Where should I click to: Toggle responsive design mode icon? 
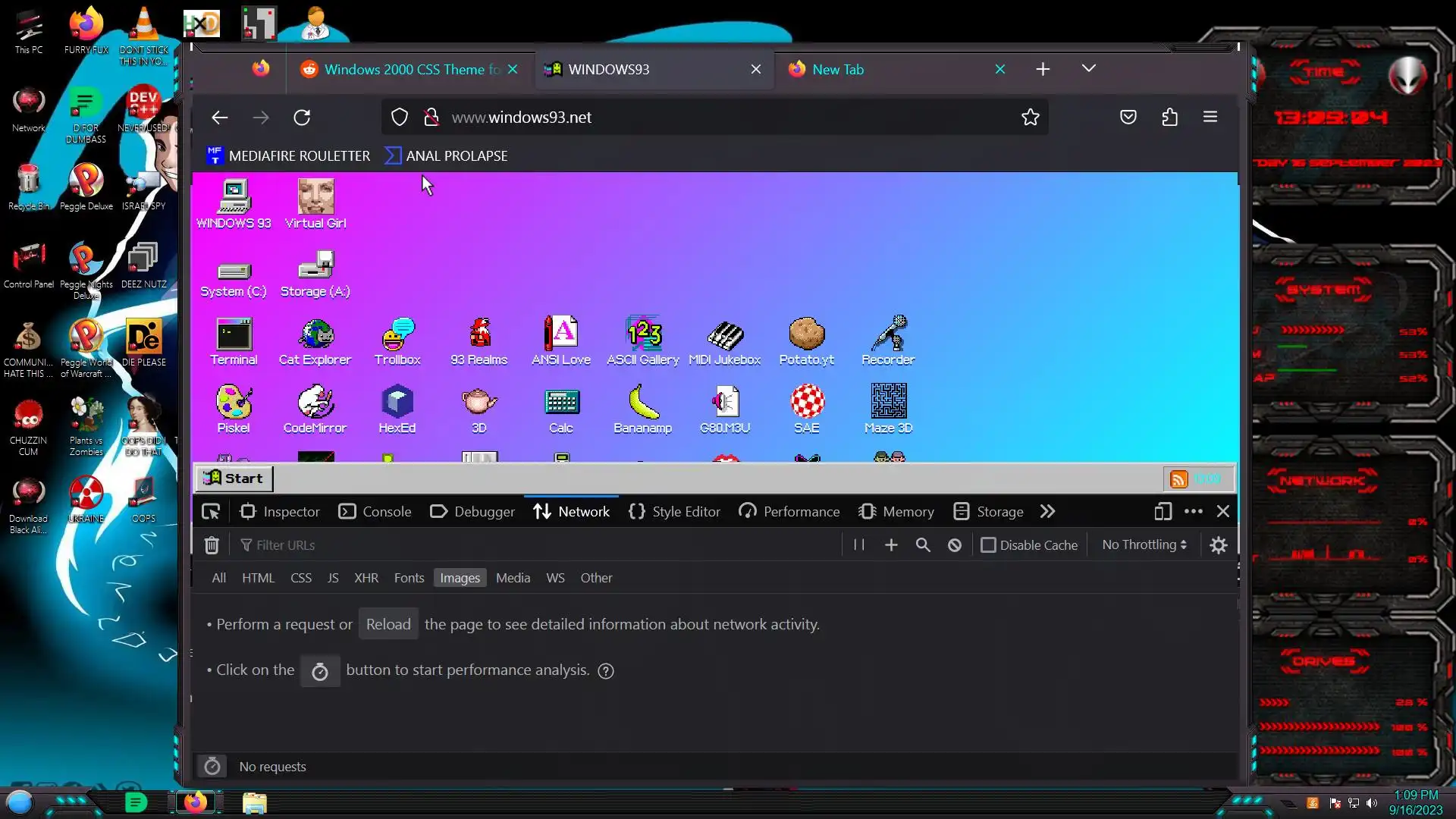(1163, 512)
